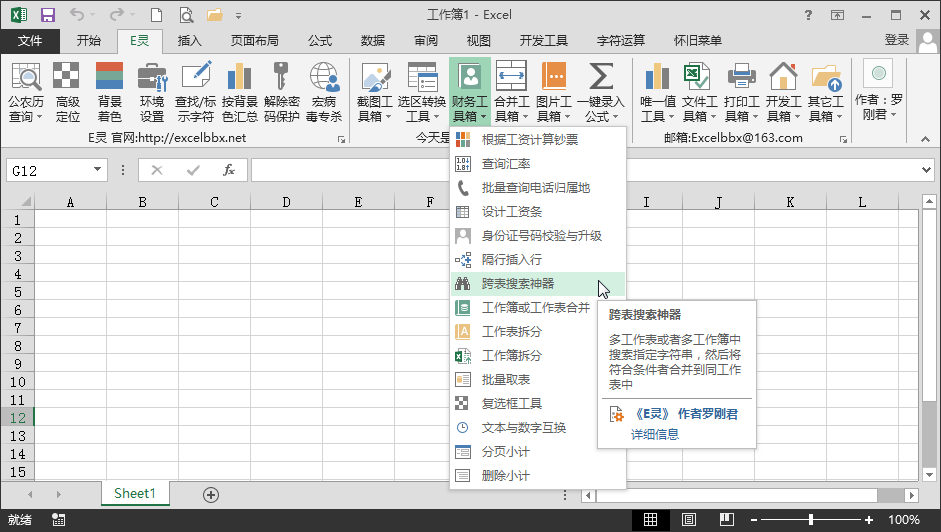Choose 设计工资条 menu item
This screenshot has height=532, width=941.
[538, 211]
